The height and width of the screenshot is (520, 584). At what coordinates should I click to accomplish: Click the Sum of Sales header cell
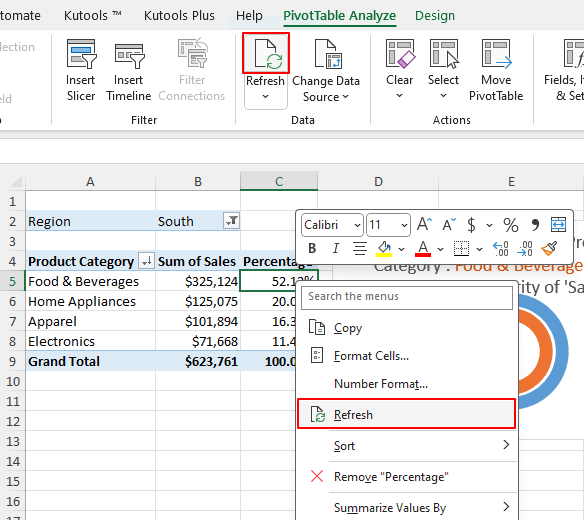(x=198, y=261)
